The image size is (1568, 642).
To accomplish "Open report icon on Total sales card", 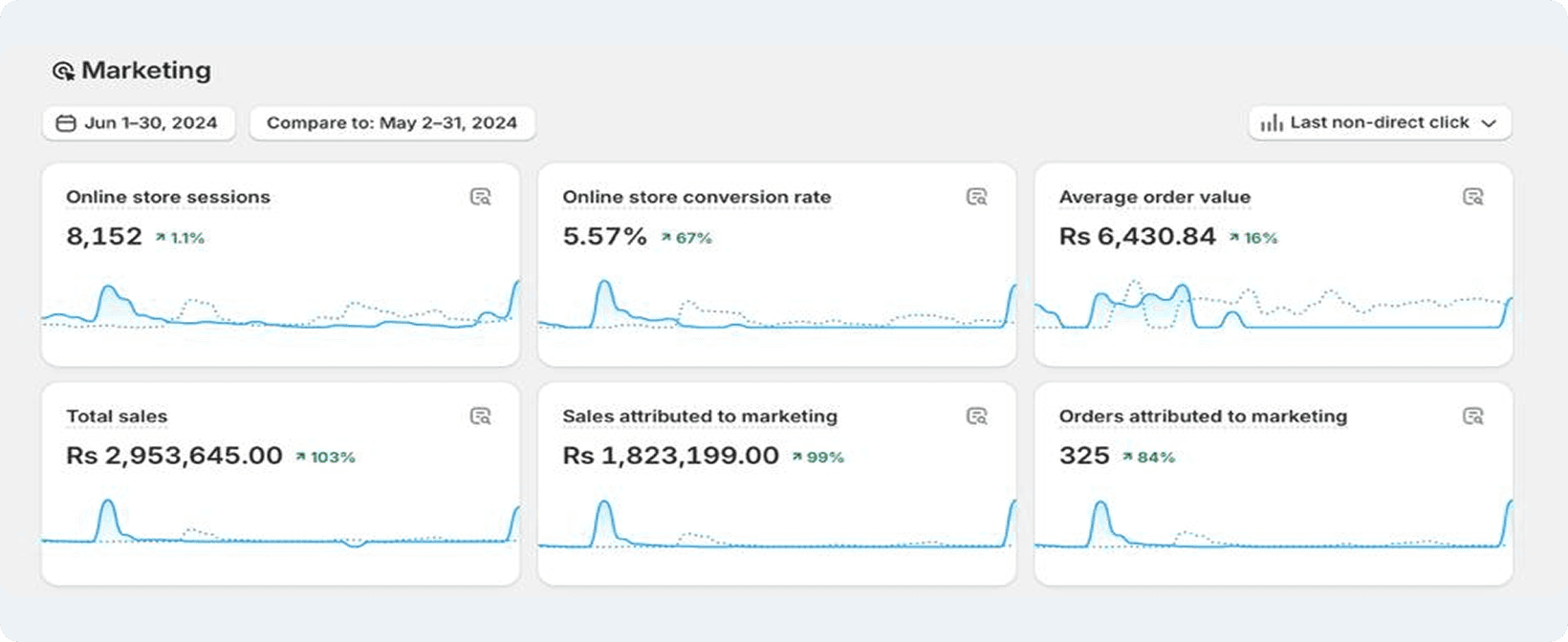I will pos(480,416).
